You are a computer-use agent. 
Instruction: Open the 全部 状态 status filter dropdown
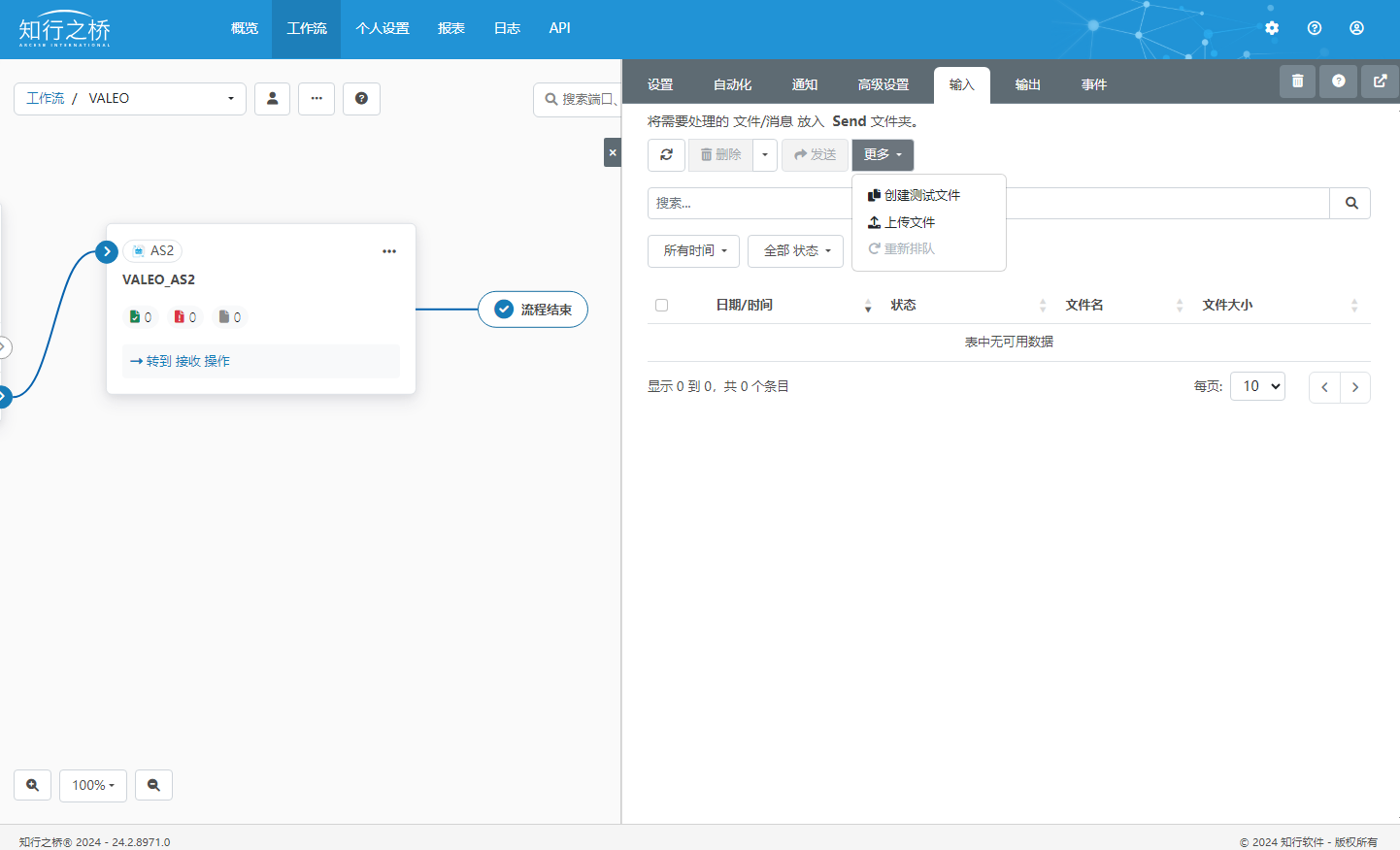point(795,250)
